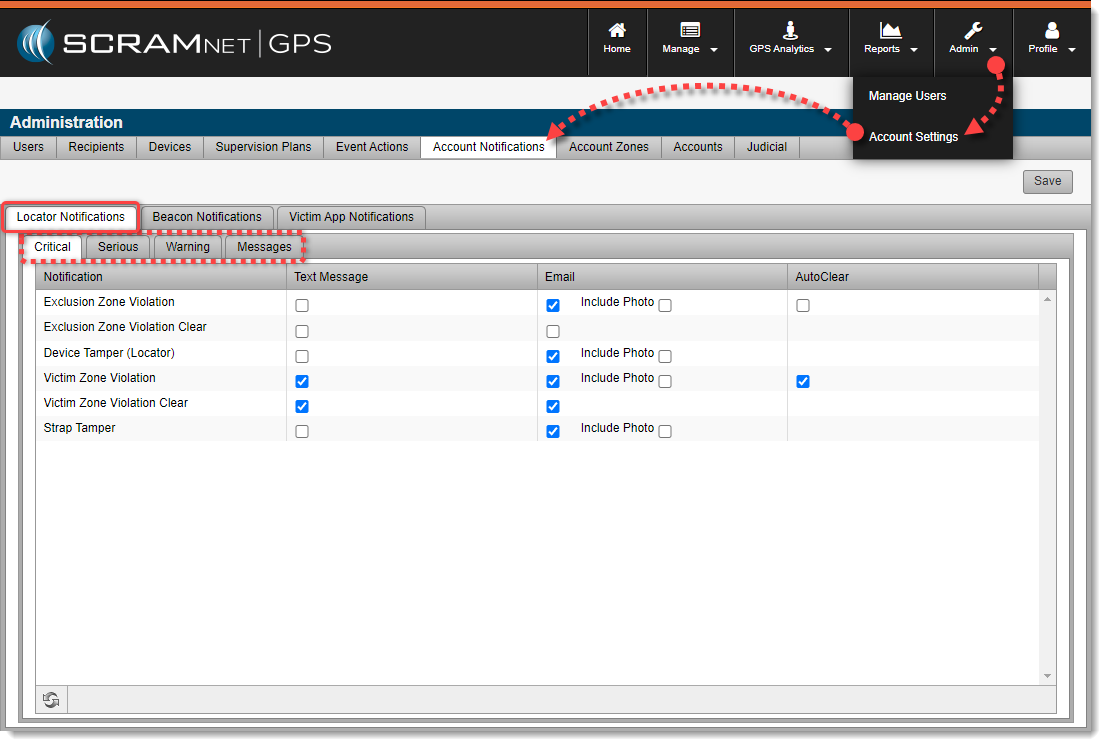The image size is (1106, 746).
Task: Expand the Reports dropdown arrow
Action: pyautogui.click(x=914, y=50)
